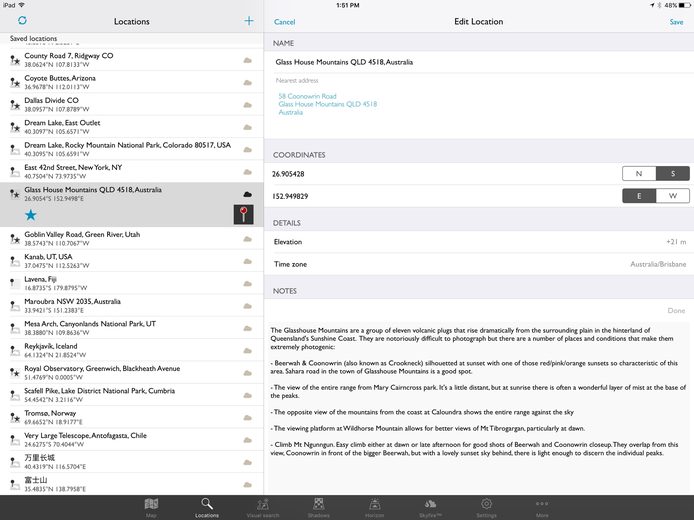Tap cloud icon on Dream Lake, East Outlet row
Viewport: 694px width, 520px height.
pos(247,127)
